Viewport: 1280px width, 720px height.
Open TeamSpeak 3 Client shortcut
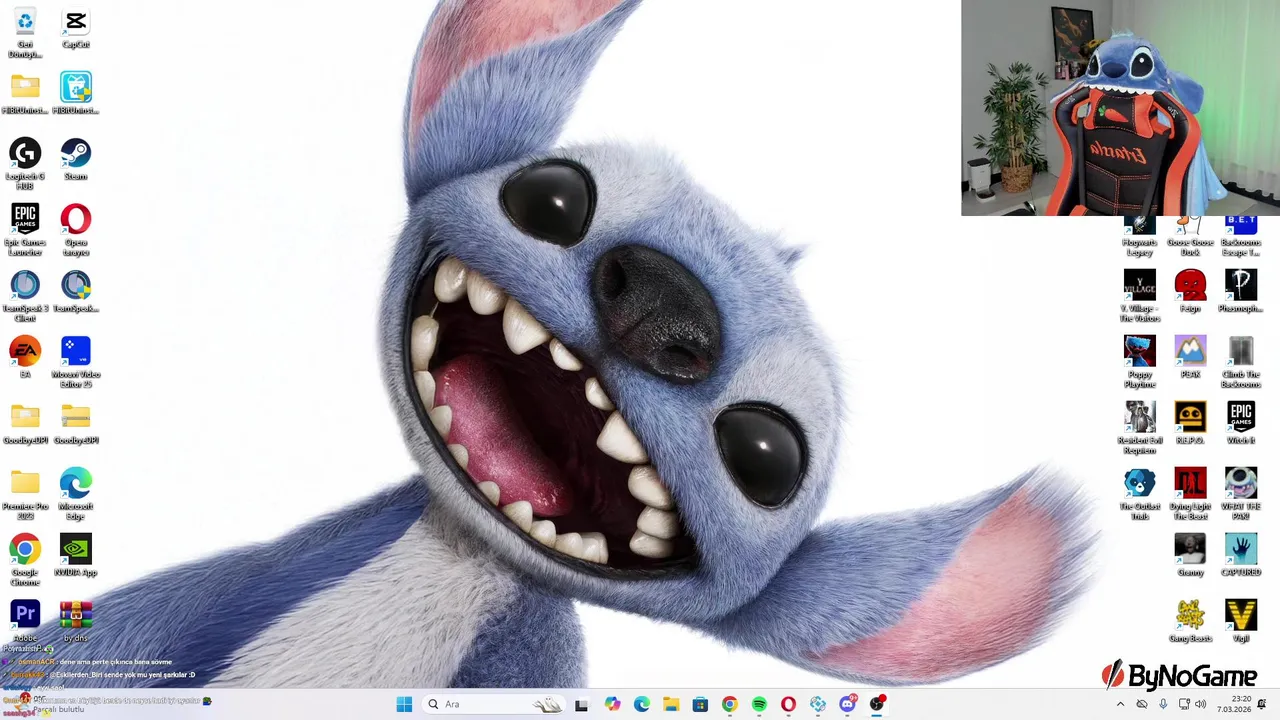pyautogui.click(x=25, y=296)
